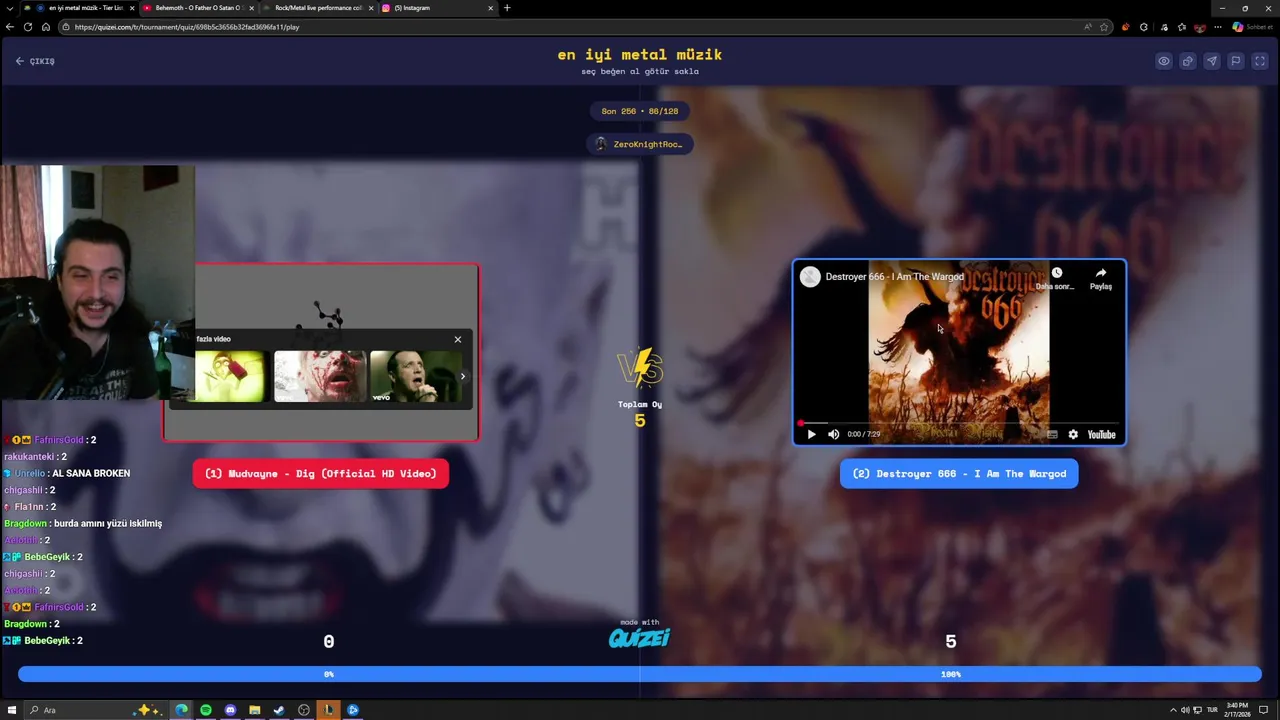Vote for Mudvayne - Dig button
Image resolution: width=1280 pixels, height=720 pixels.
point(321,474)
